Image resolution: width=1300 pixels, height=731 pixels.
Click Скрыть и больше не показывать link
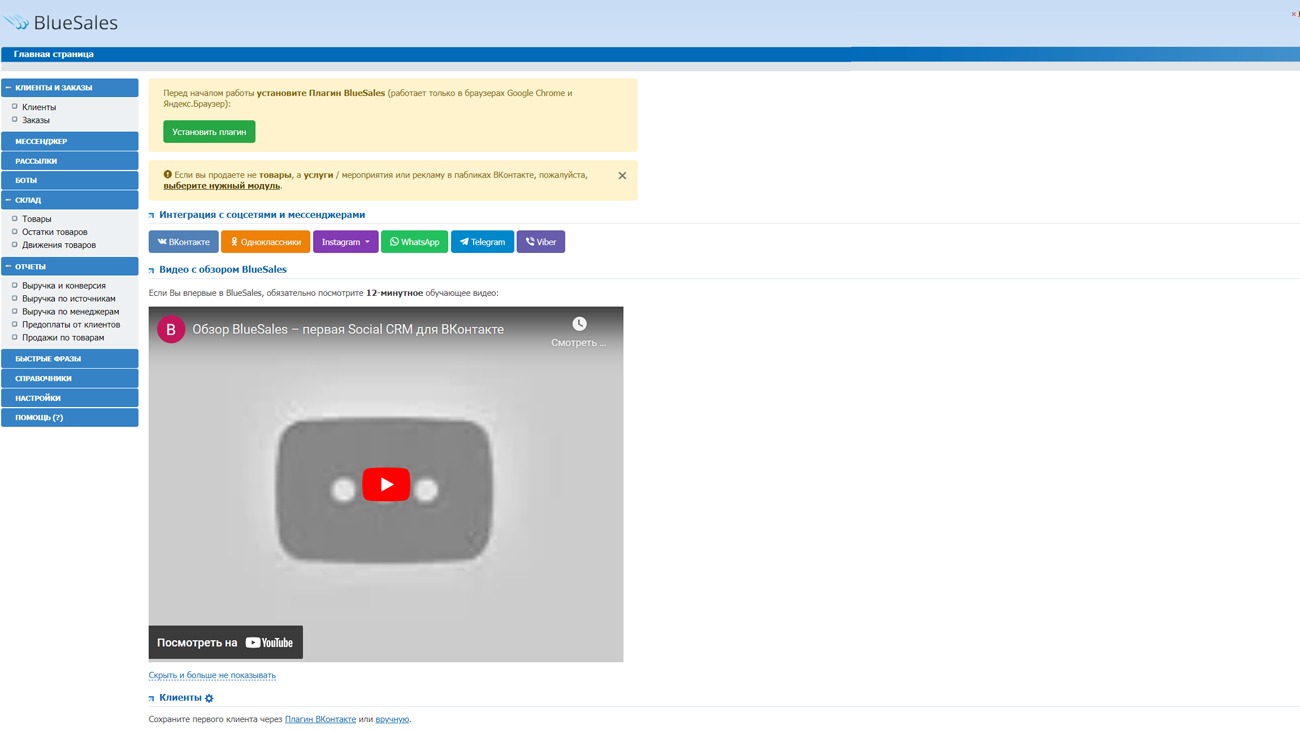[x=212, y=675]
